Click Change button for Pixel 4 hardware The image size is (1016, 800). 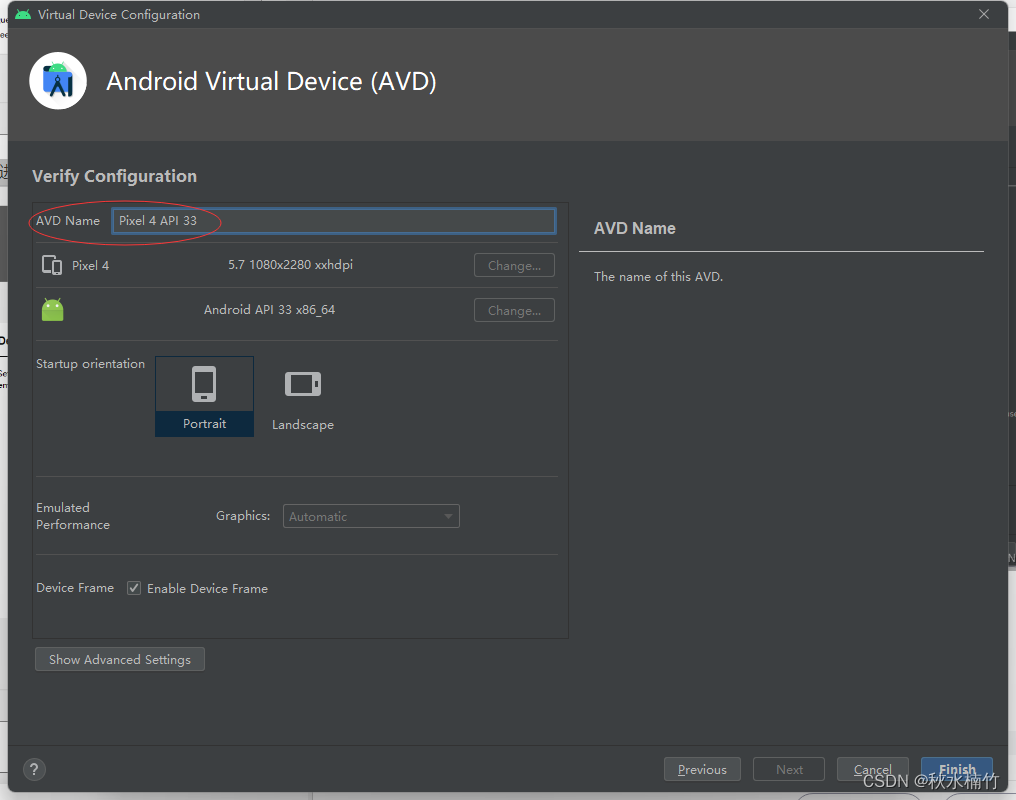tap(514, 266)
